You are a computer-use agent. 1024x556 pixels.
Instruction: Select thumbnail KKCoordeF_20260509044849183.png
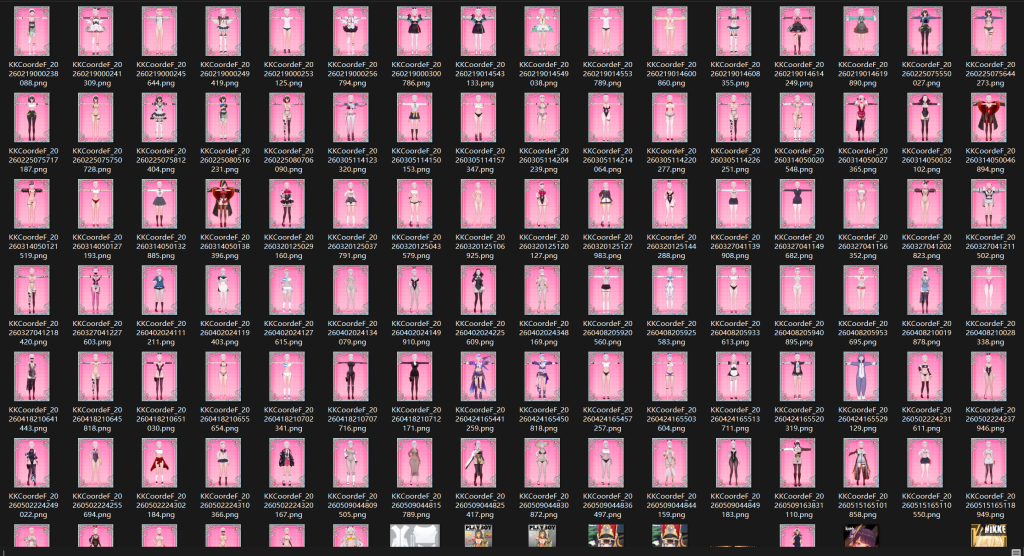coord(734,463)
